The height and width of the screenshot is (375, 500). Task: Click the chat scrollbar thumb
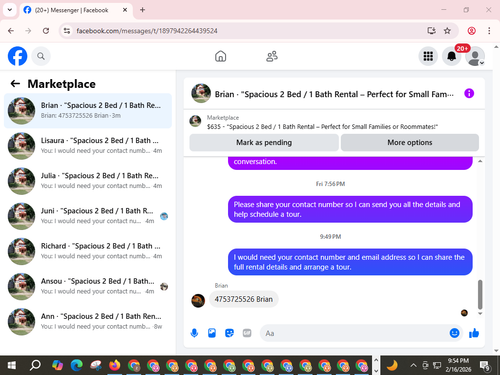[x=480, y=294]
